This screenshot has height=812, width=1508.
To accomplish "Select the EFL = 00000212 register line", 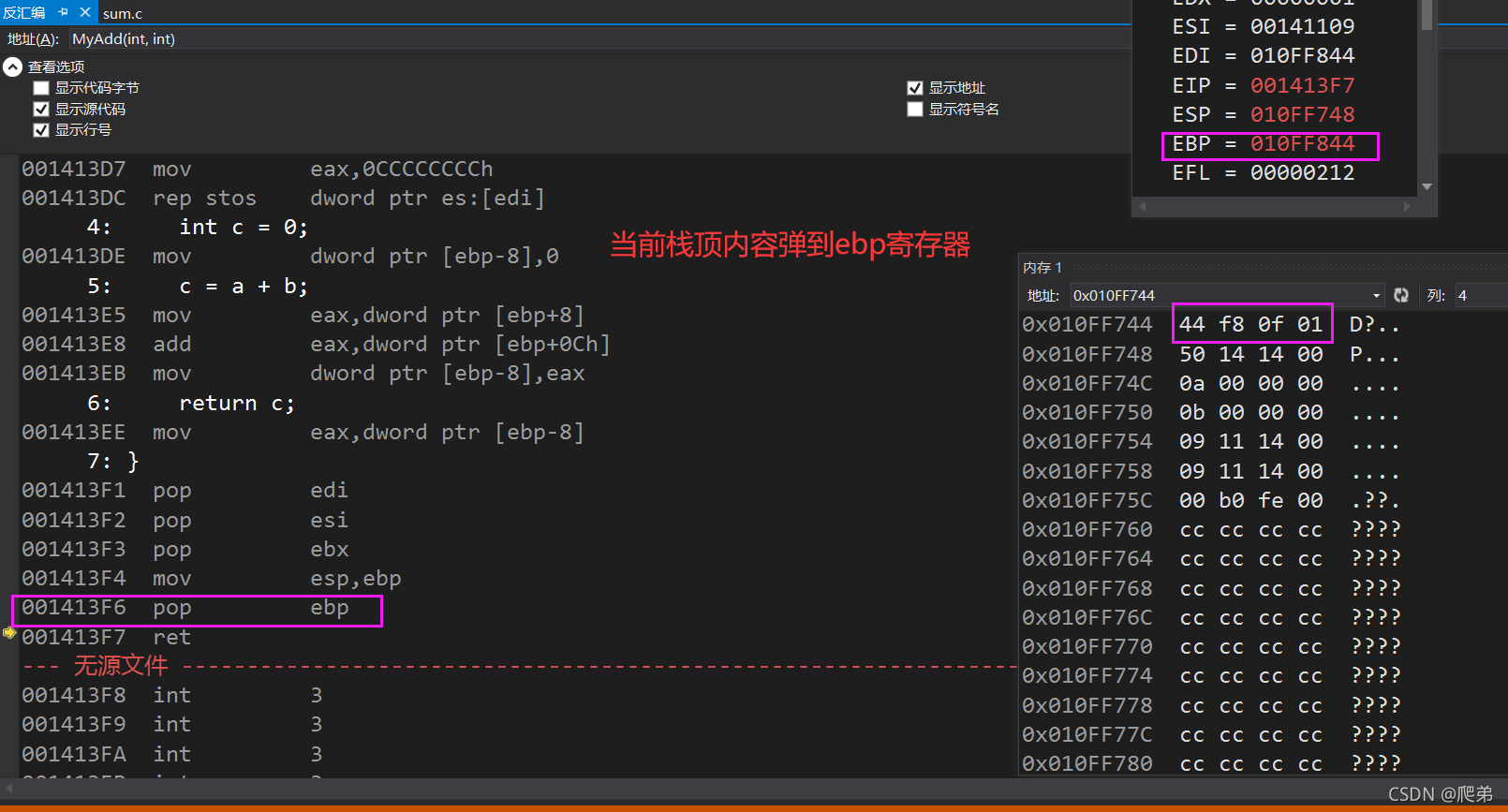I will coord(1264,172).
